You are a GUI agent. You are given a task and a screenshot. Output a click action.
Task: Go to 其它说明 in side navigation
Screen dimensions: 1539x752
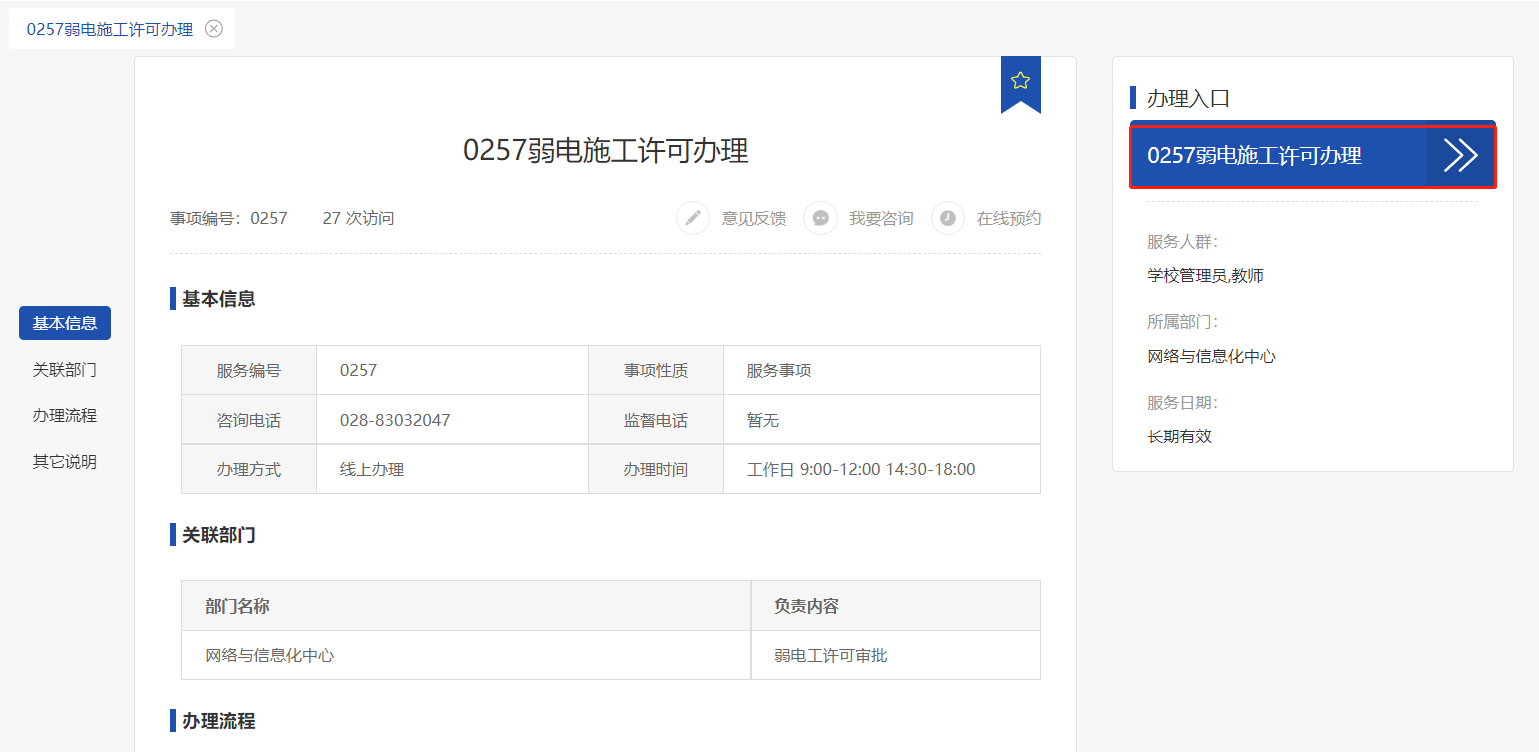click(65, 461)
